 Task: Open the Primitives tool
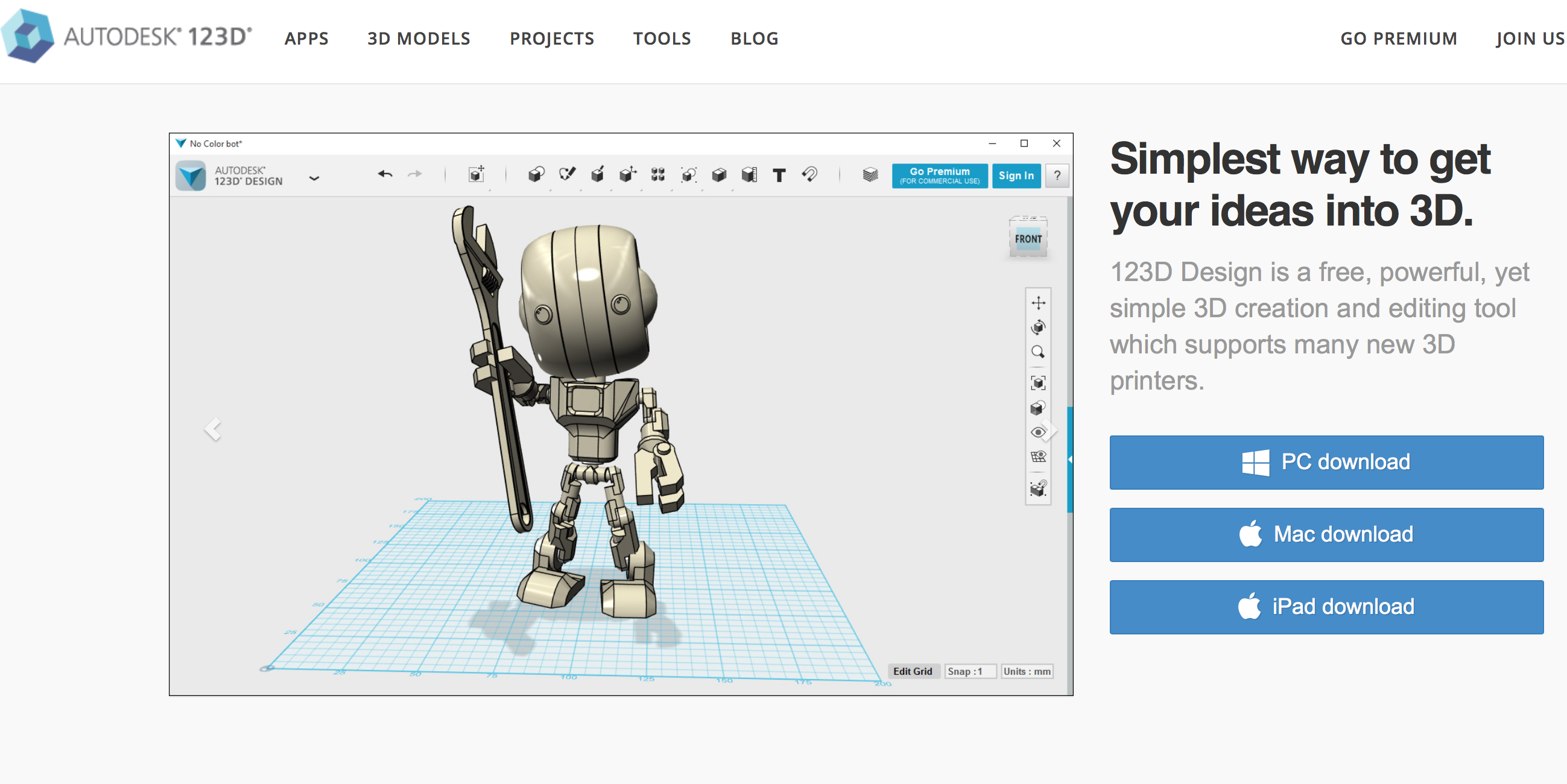point(536,174)
